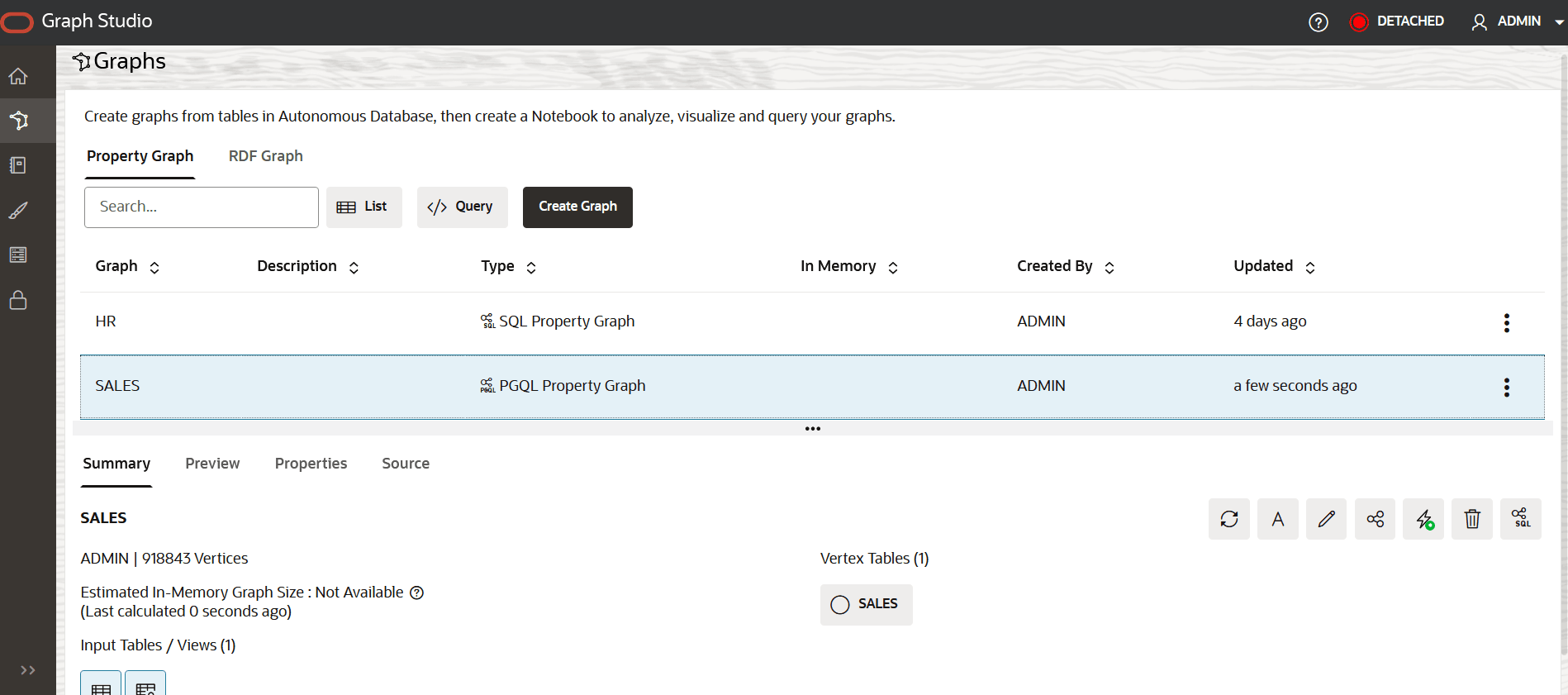Click 'a few seconds ago' cell
1568x695 pixels.
point(1295,386)
